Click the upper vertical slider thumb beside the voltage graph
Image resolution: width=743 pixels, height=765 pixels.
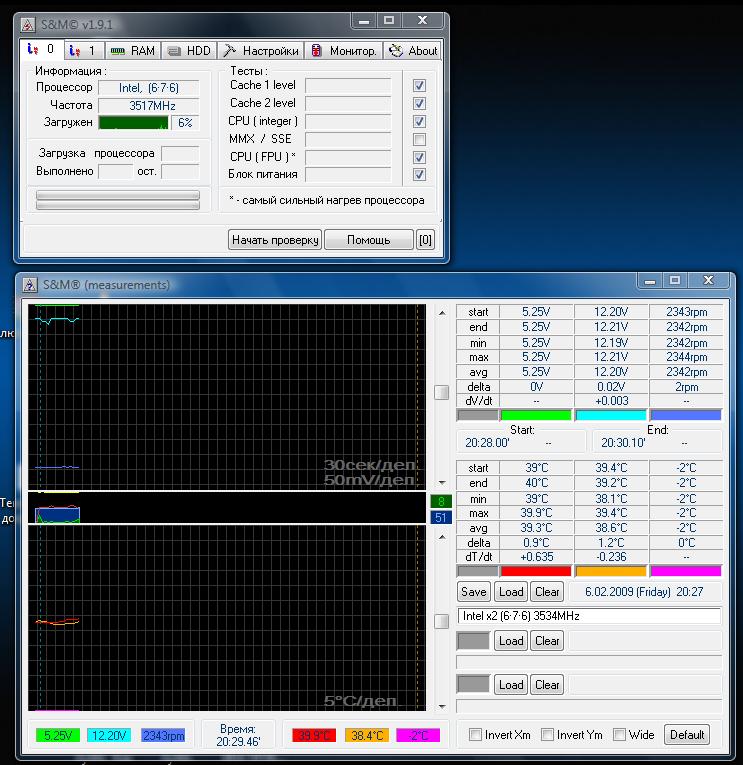(x=441, y=393)
